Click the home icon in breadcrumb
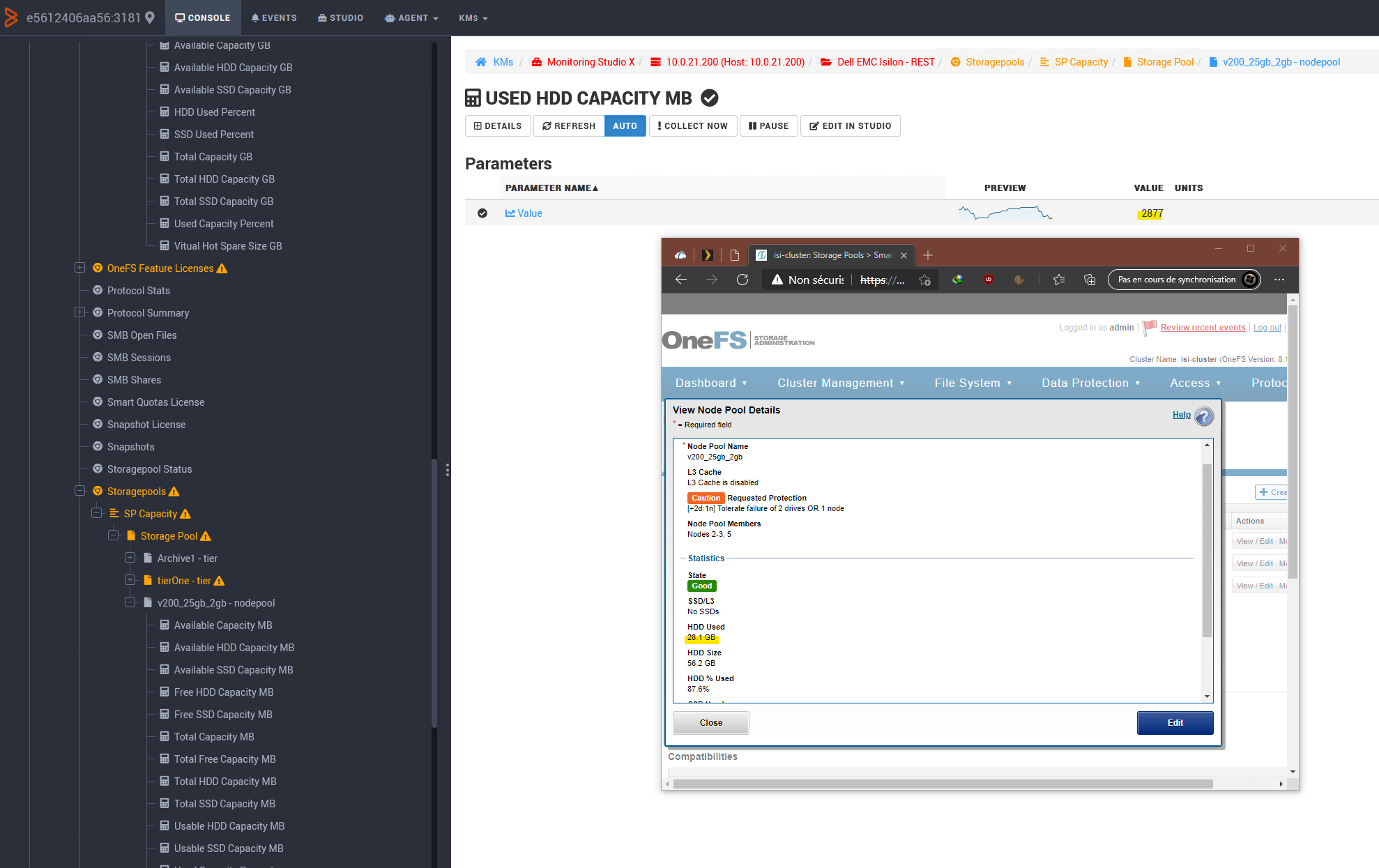 click(481, 62)
